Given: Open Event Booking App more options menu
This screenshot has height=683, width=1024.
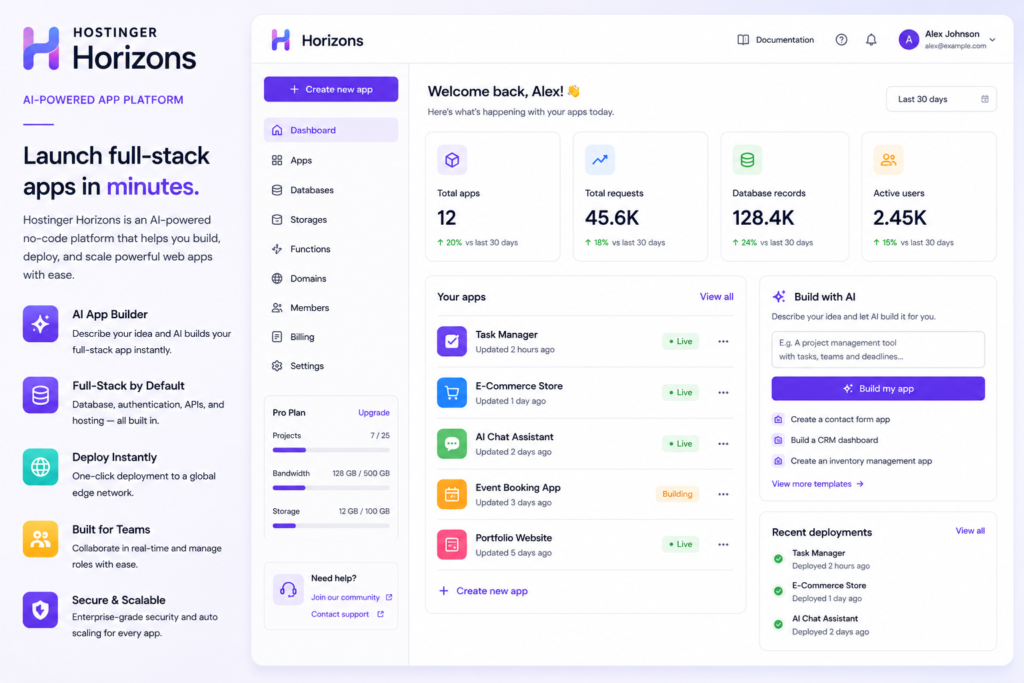Looking at the screenshot, I should 723,494.
